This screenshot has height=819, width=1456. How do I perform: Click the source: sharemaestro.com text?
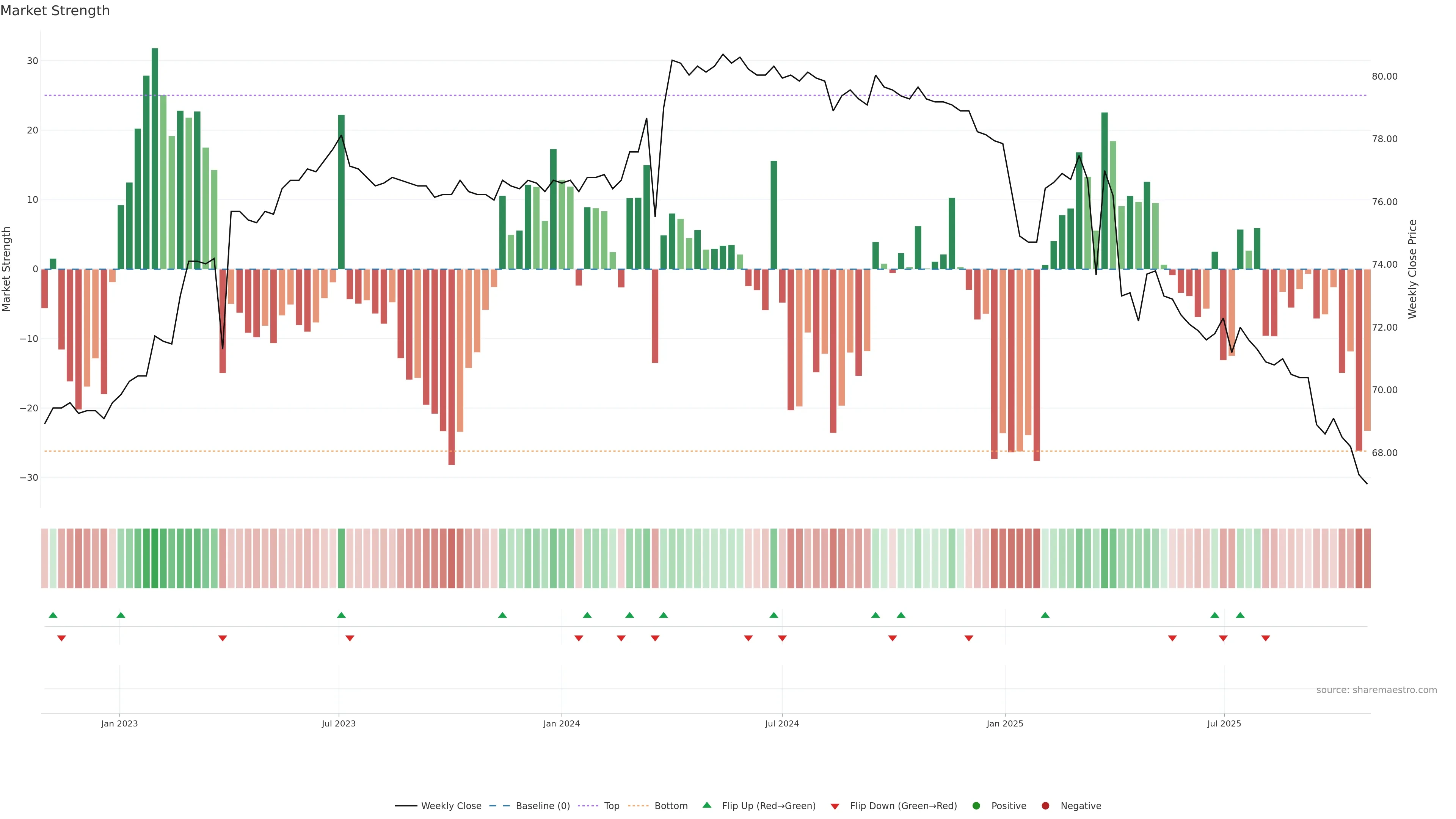point(1376,690)
